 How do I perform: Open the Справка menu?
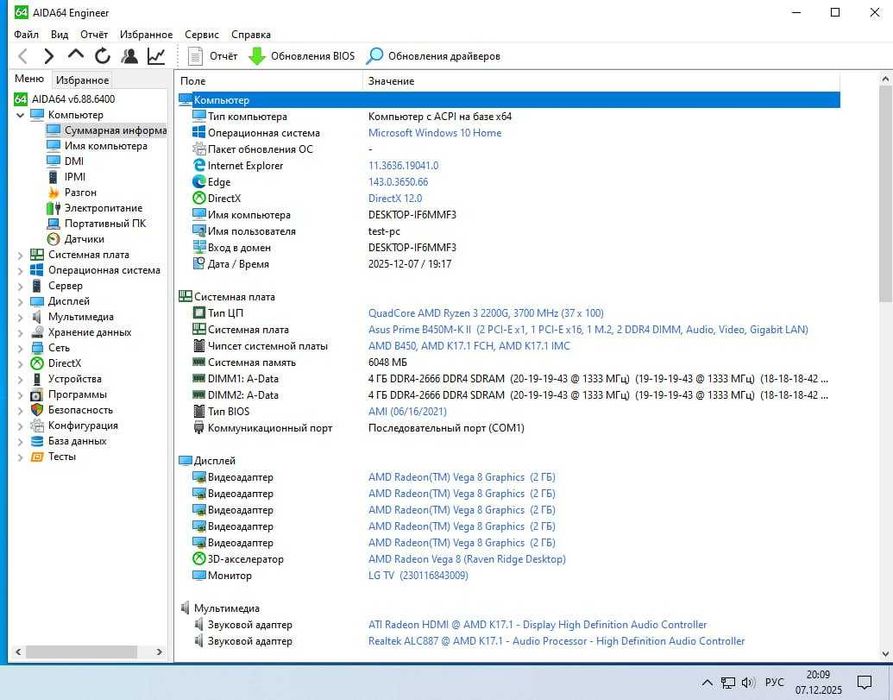(x=251, y=34)
